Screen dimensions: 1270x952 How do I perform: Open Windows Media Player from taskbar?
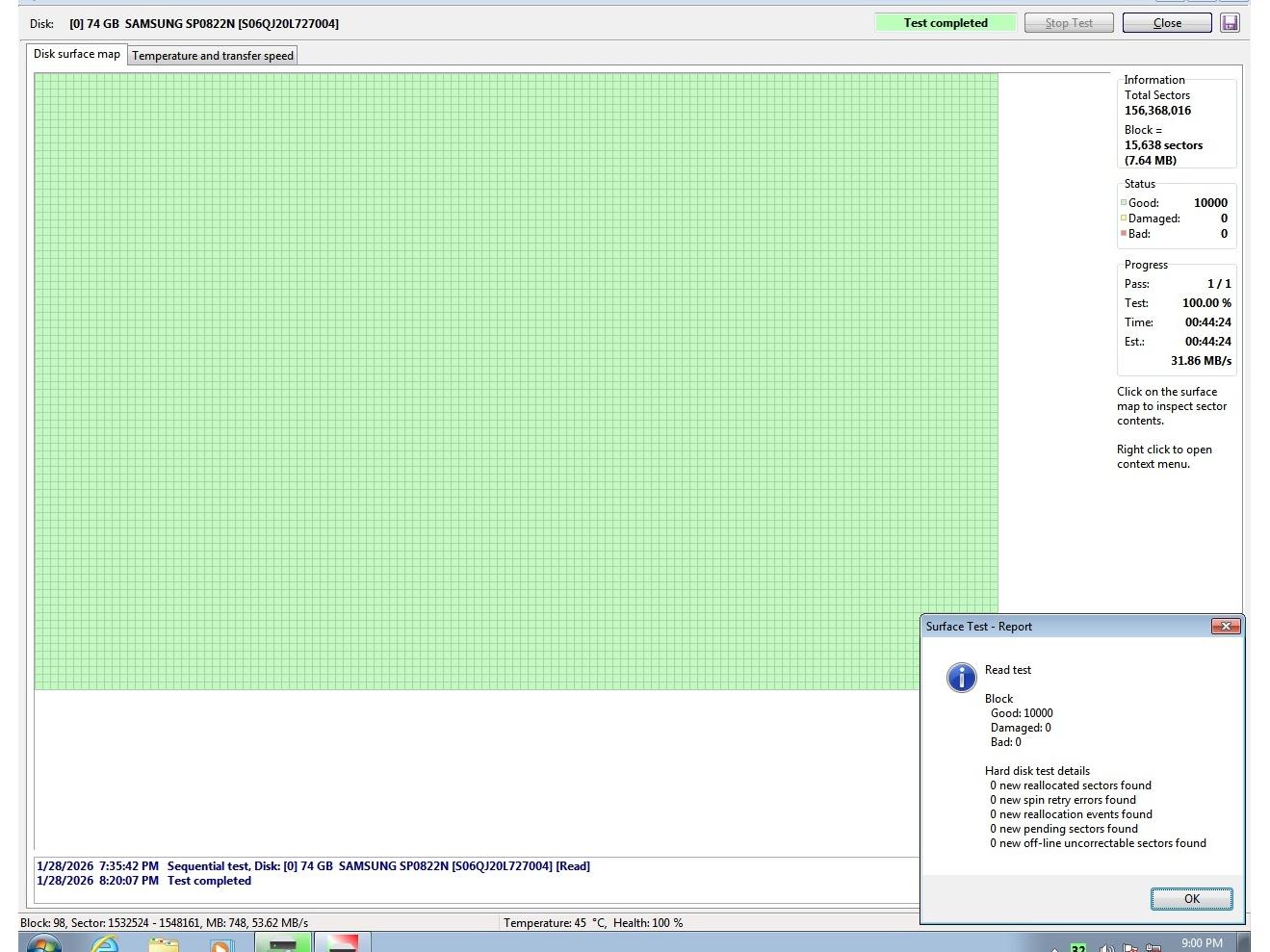(x=221, y=944)
